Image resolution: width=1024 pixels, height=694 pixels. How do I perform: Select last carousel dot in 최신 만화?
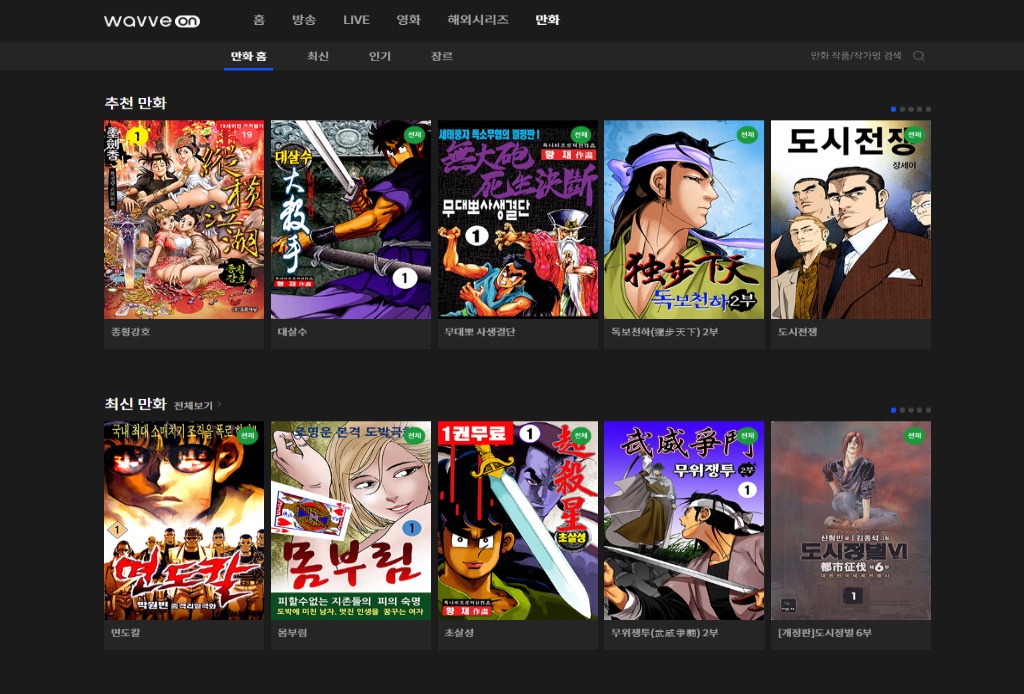point(928,410)
